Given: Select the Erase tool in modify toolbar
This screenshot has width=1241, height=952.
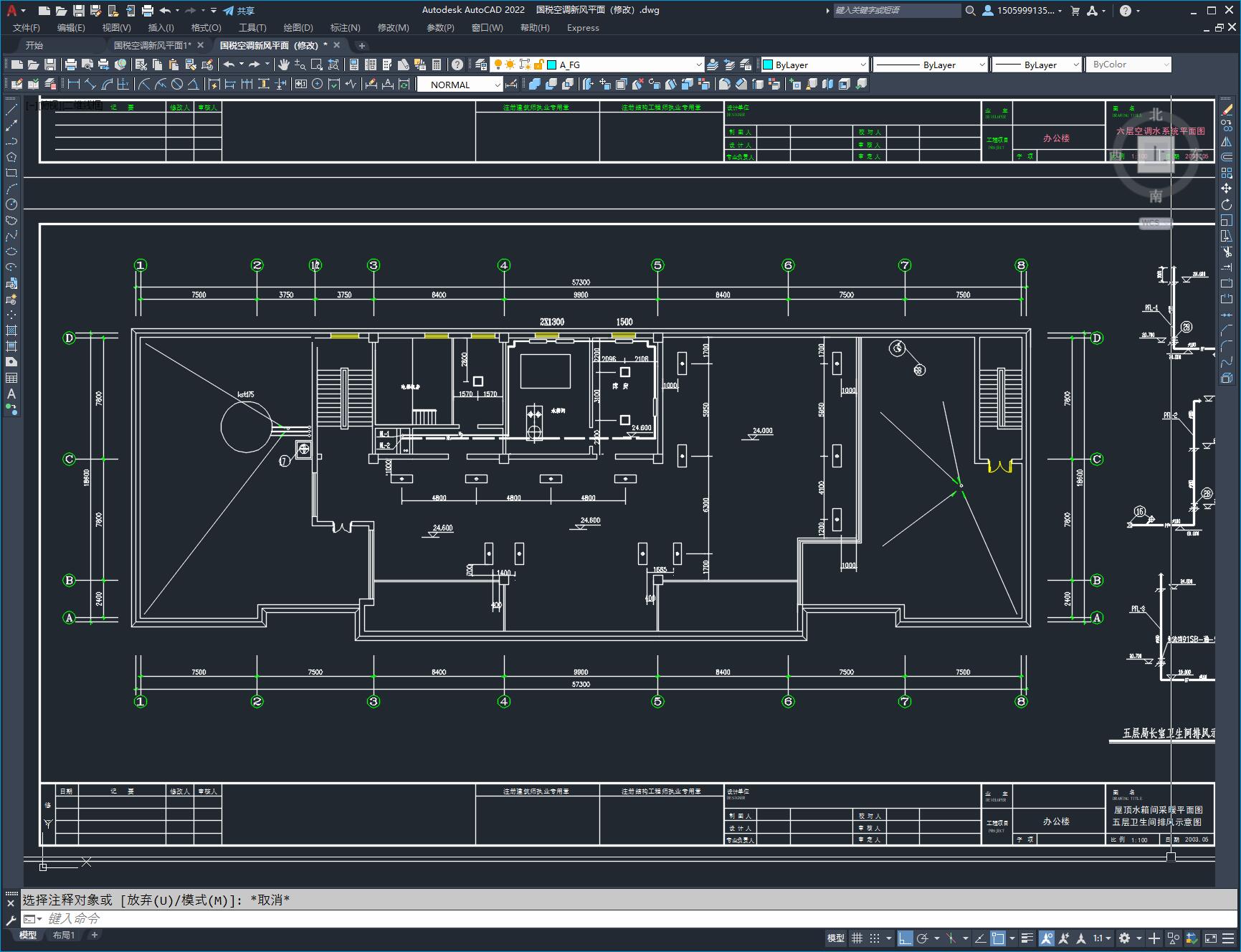Looking at the screenshot, I should [1227, 110].
